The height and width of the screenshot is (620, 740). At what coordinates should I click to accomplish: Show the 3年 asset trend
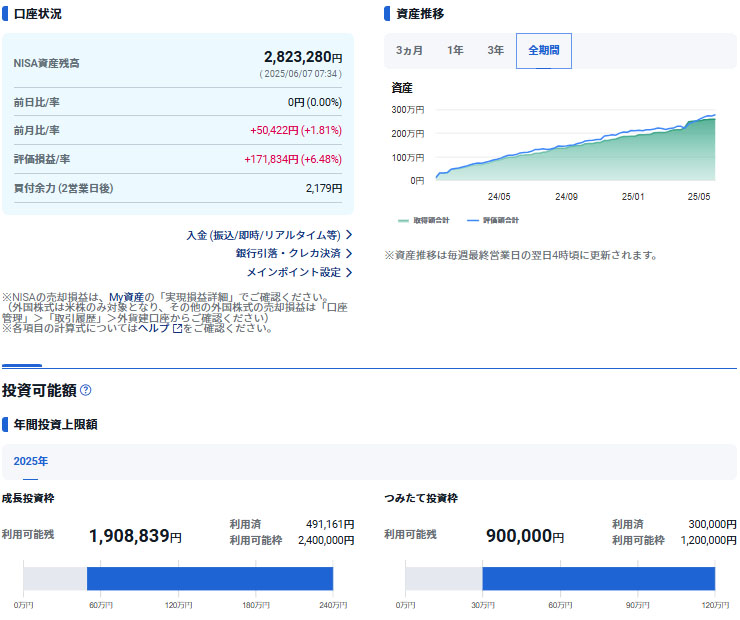[495, 50]
